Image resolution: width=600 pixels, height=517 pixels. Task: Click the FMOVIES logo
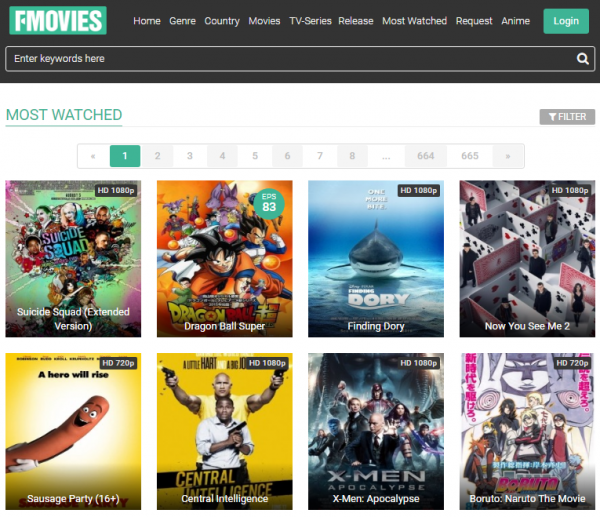(x=57, y=20)
